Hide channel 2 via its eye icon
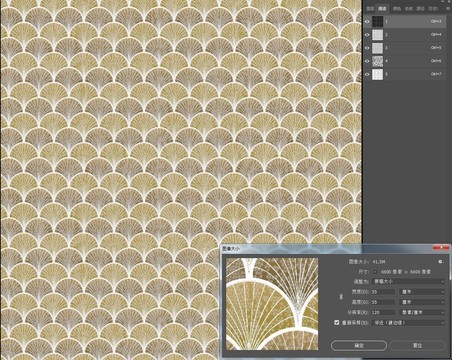The height and width of the screenshot is (360, 452). pyautogui.click(x=367, y=35)
